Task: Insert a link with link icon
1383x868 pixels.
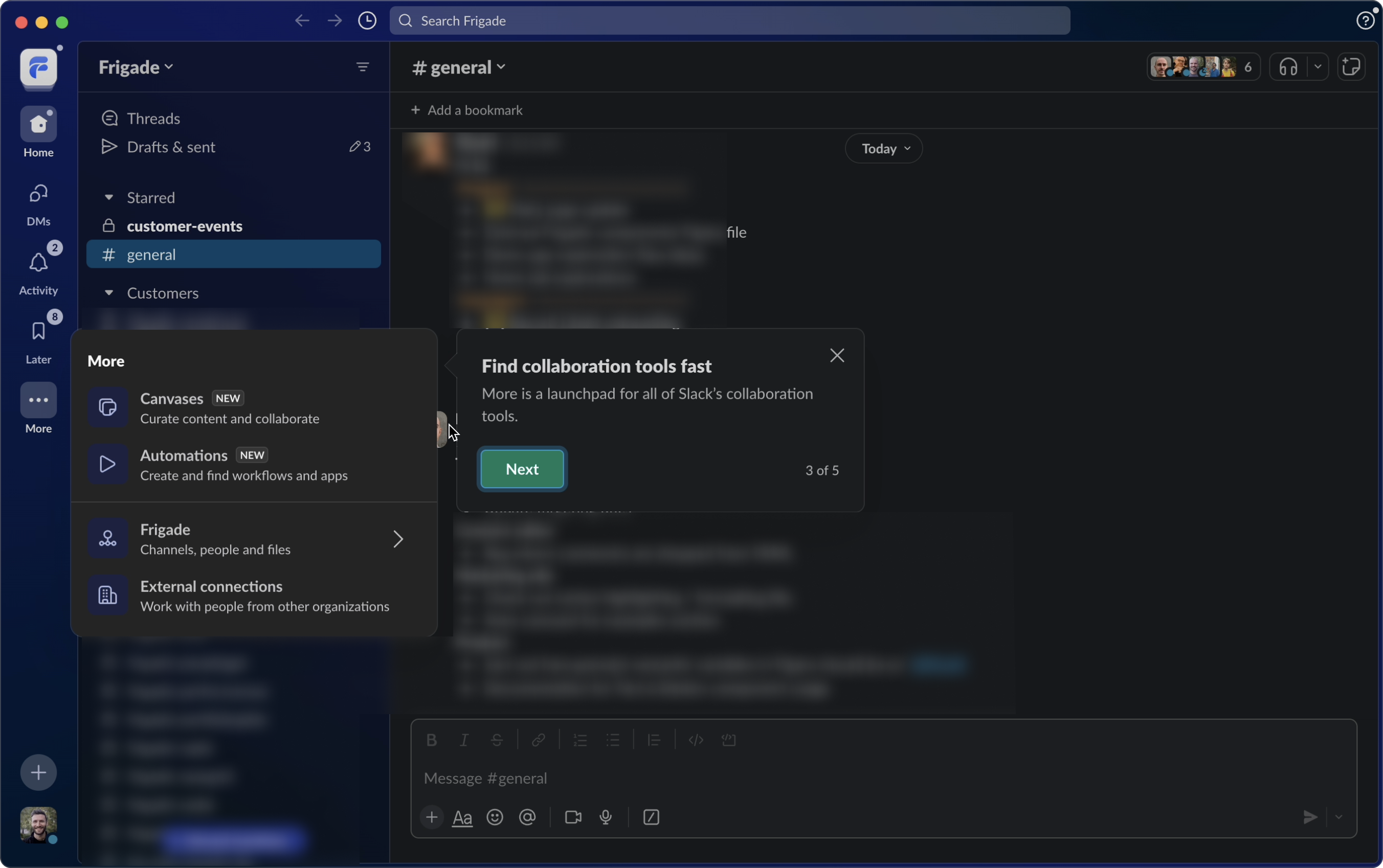Action: pyautogui.click(x=538, y=740)
